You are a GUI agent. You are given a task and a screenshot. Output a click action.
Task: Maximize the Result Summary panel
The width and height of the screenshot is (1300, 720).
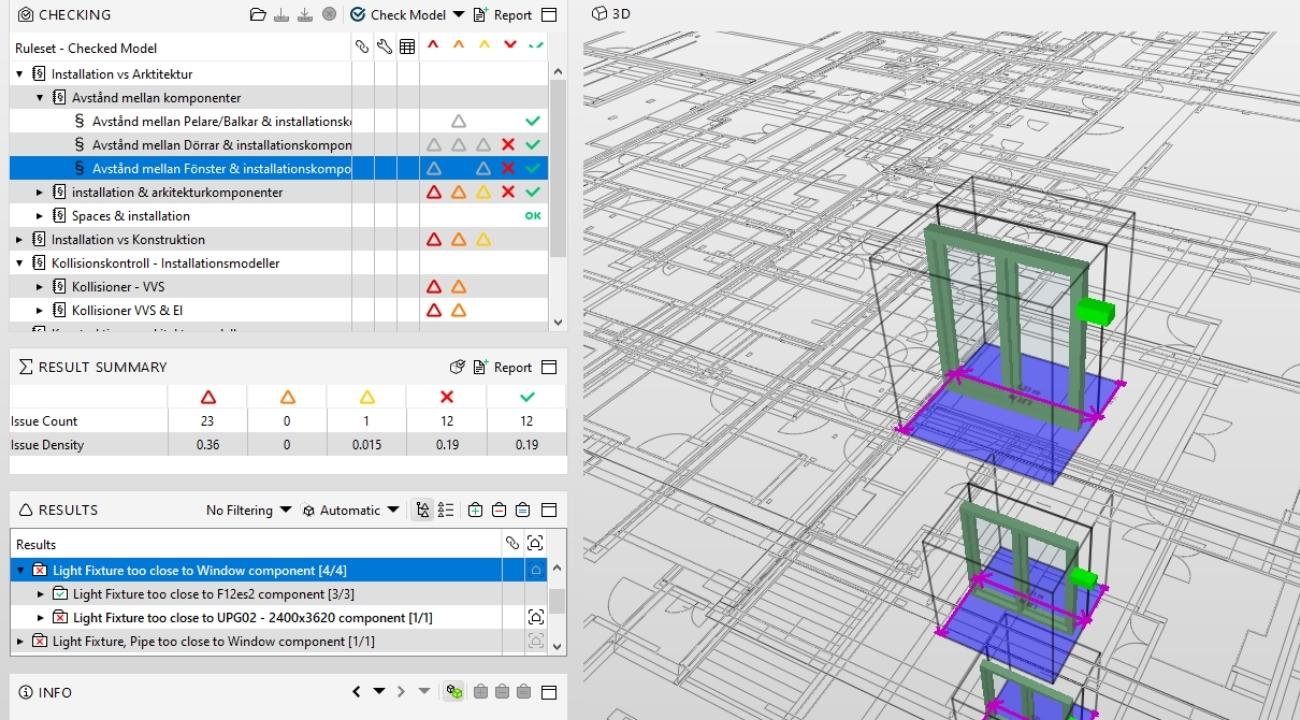click(x=548, y=367)
